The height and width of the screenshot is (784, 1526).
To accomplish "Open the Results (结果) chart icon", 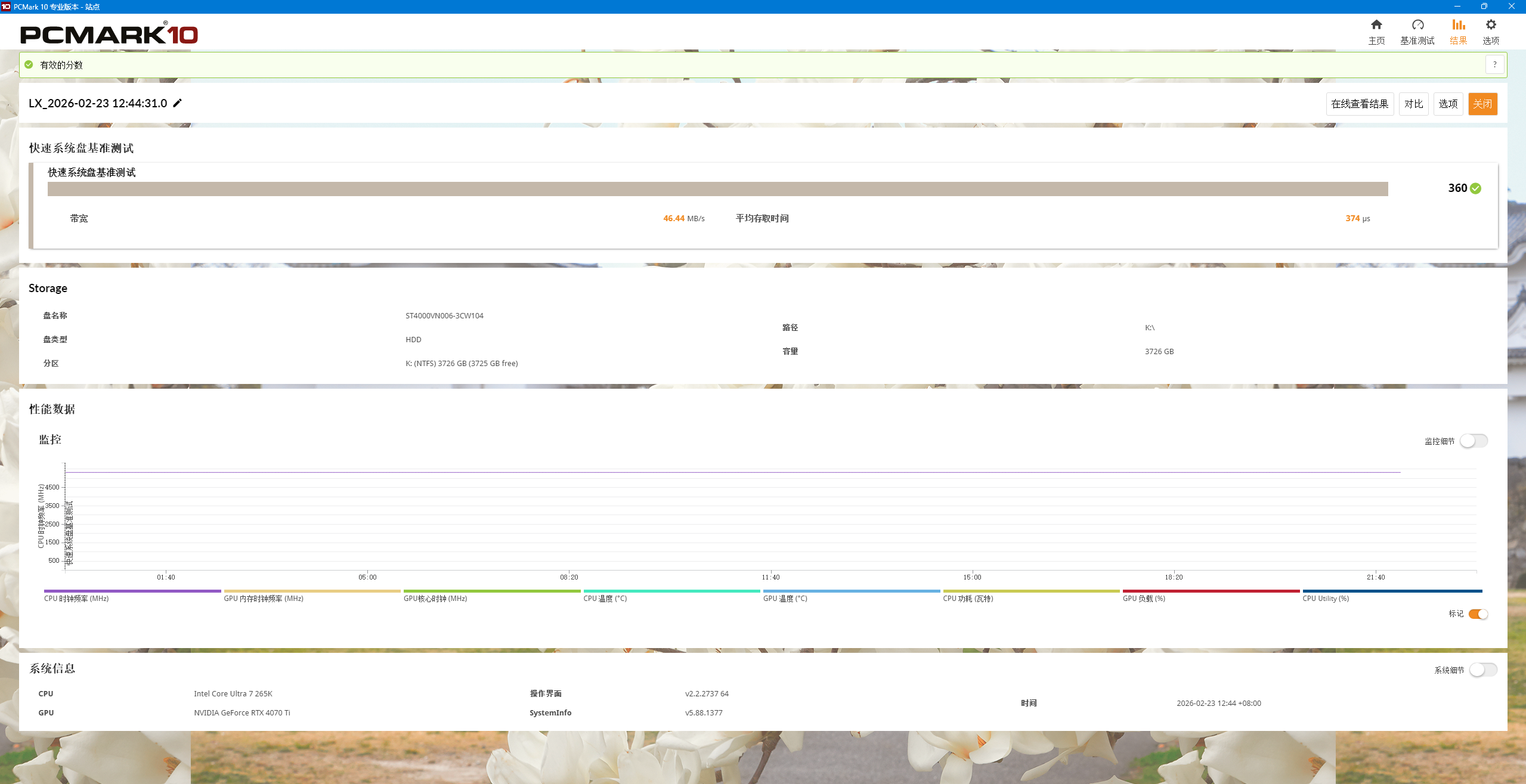I will (x=1458, y=25).
